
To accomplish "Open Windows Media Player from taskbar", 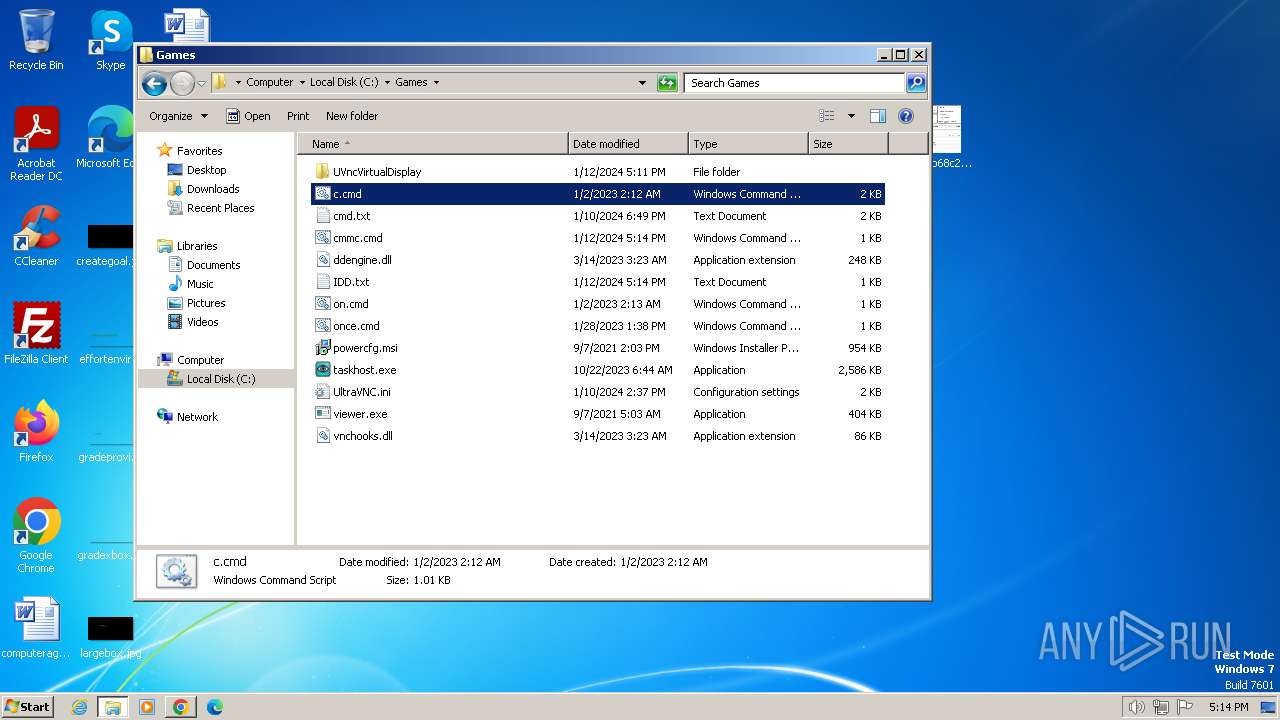I will tap(147, 707).
